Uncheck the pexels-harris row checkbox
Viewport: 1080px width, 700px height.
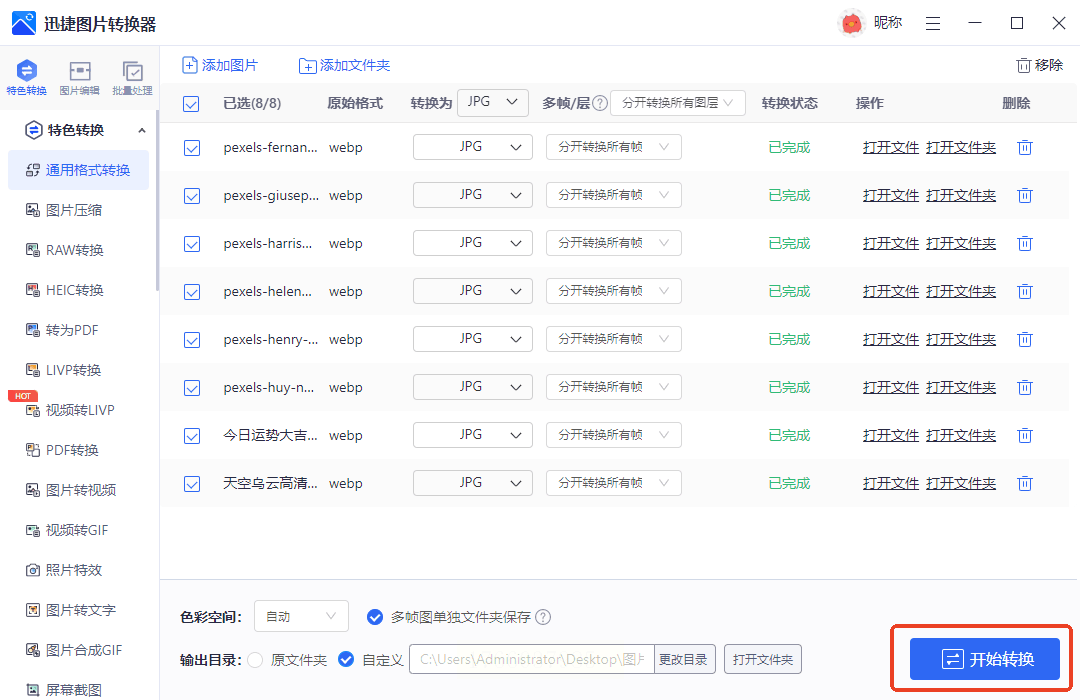[x=192, y=244]
